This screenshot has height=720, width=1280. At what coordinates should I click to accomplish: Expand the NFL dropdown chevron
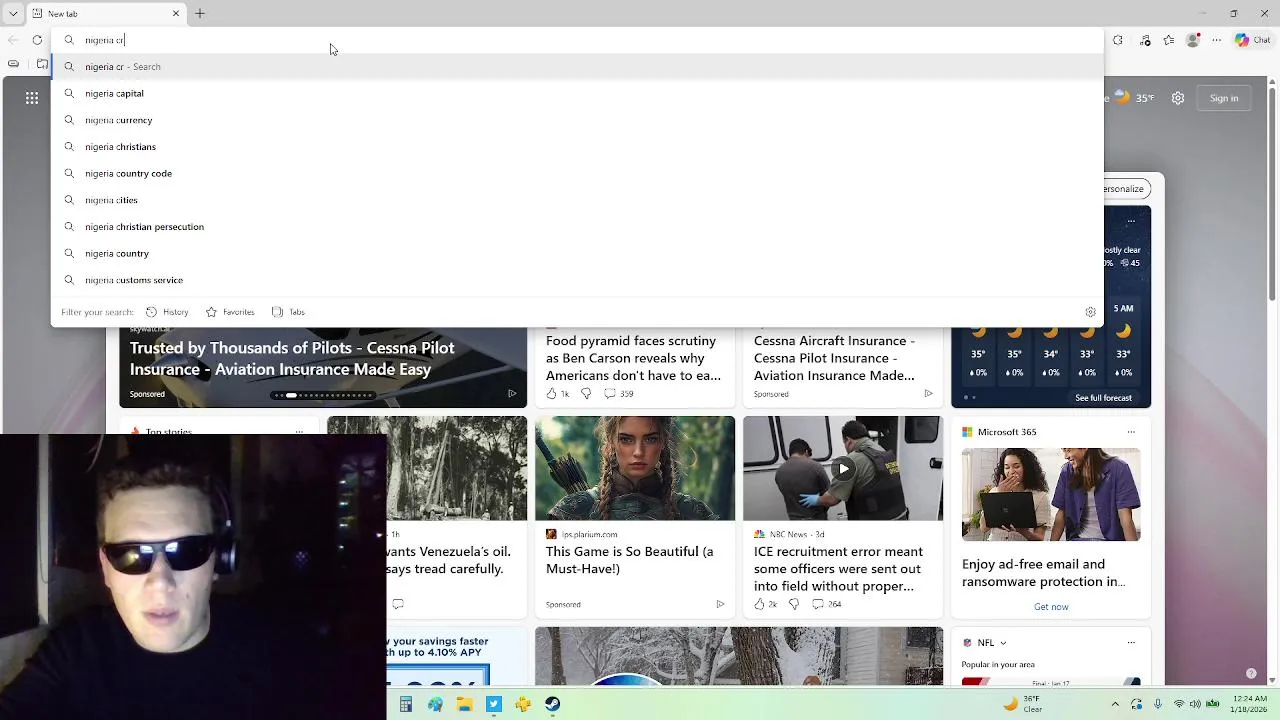1003,643
